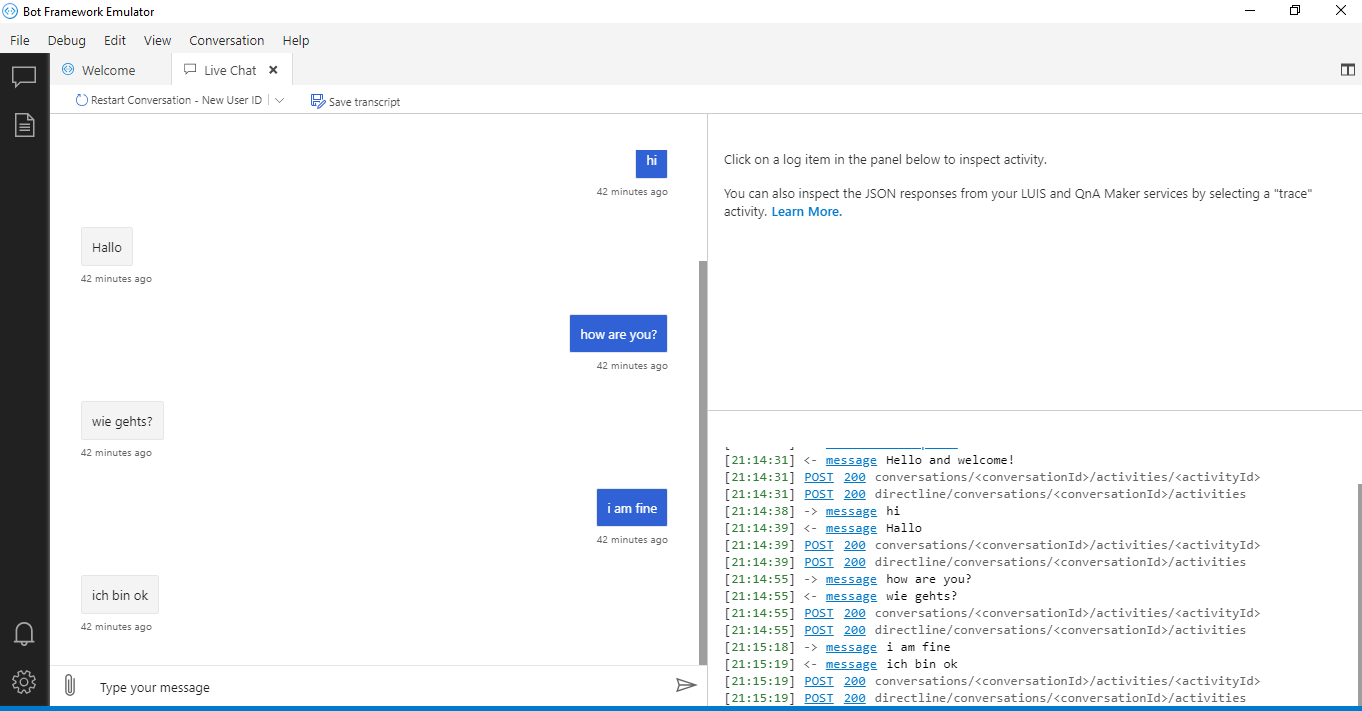Inspect message link for 'how are you?' log

pos(851,579)
